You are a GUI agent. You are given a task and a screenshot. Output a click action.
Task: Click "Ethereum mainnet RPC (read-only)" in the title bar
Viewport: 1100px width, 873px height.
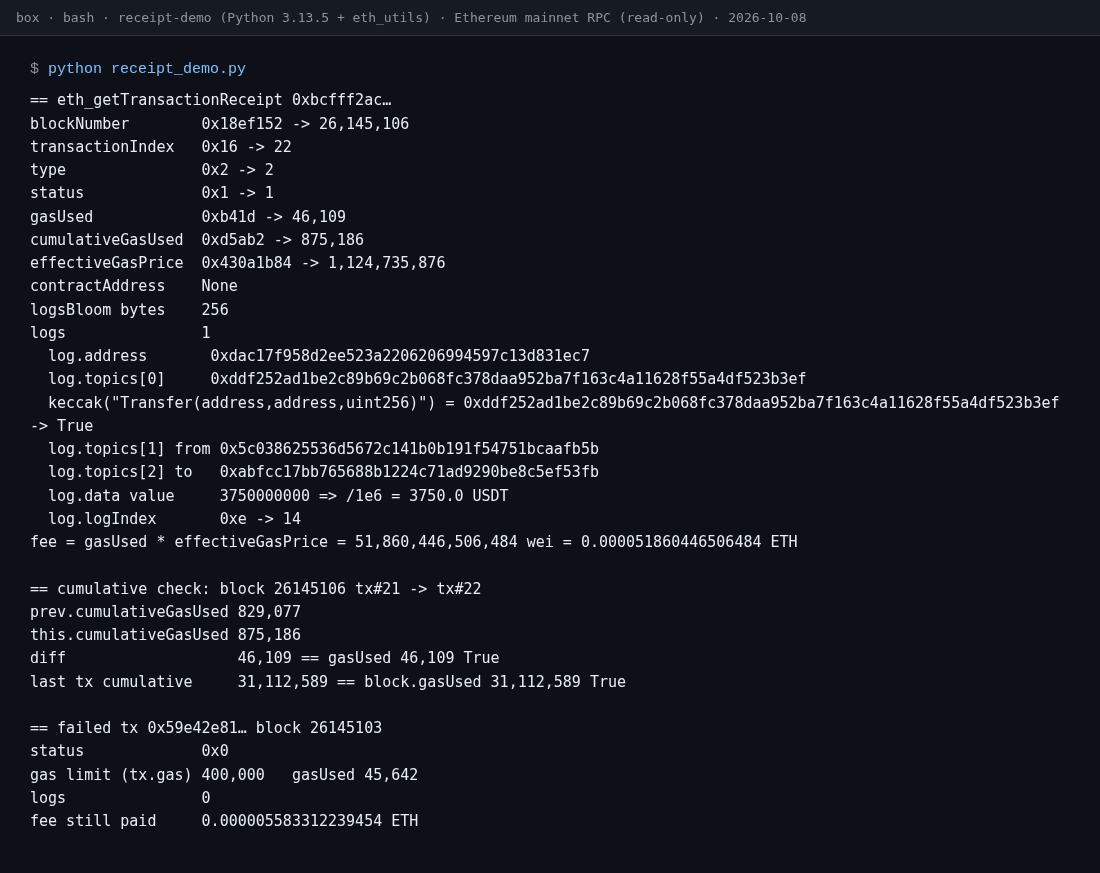pyautogui.click(x=579, y=18)
